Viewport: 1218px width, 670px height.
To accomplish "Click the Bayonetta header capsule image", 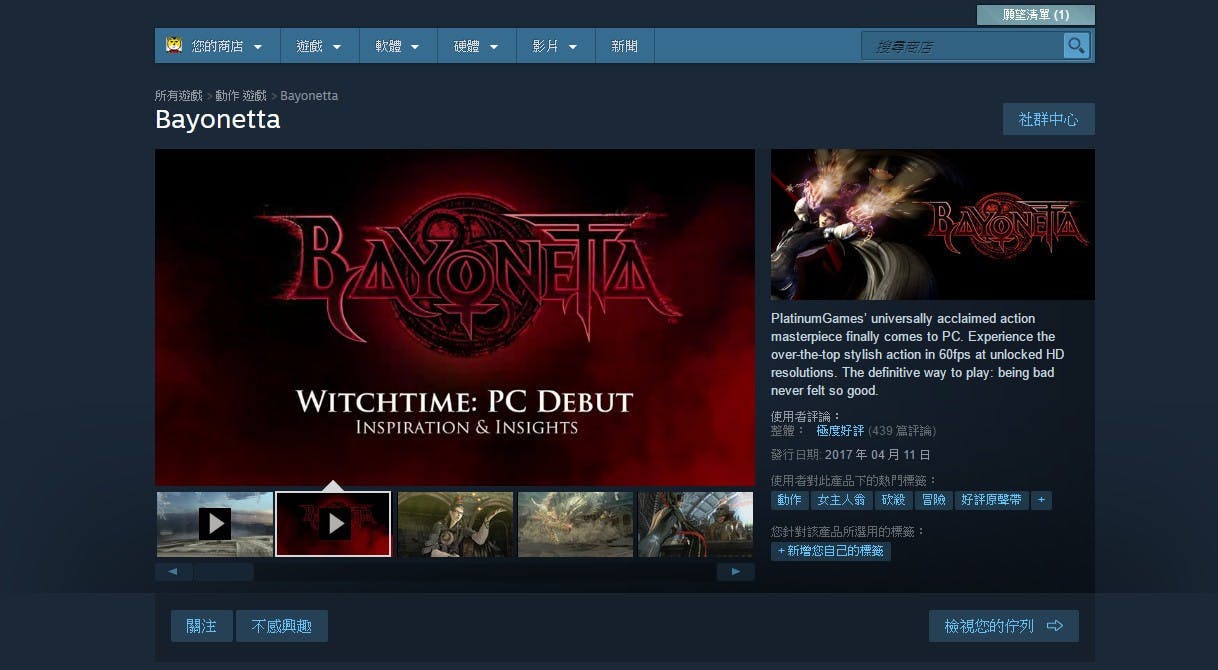I will [x=933, y=225].
